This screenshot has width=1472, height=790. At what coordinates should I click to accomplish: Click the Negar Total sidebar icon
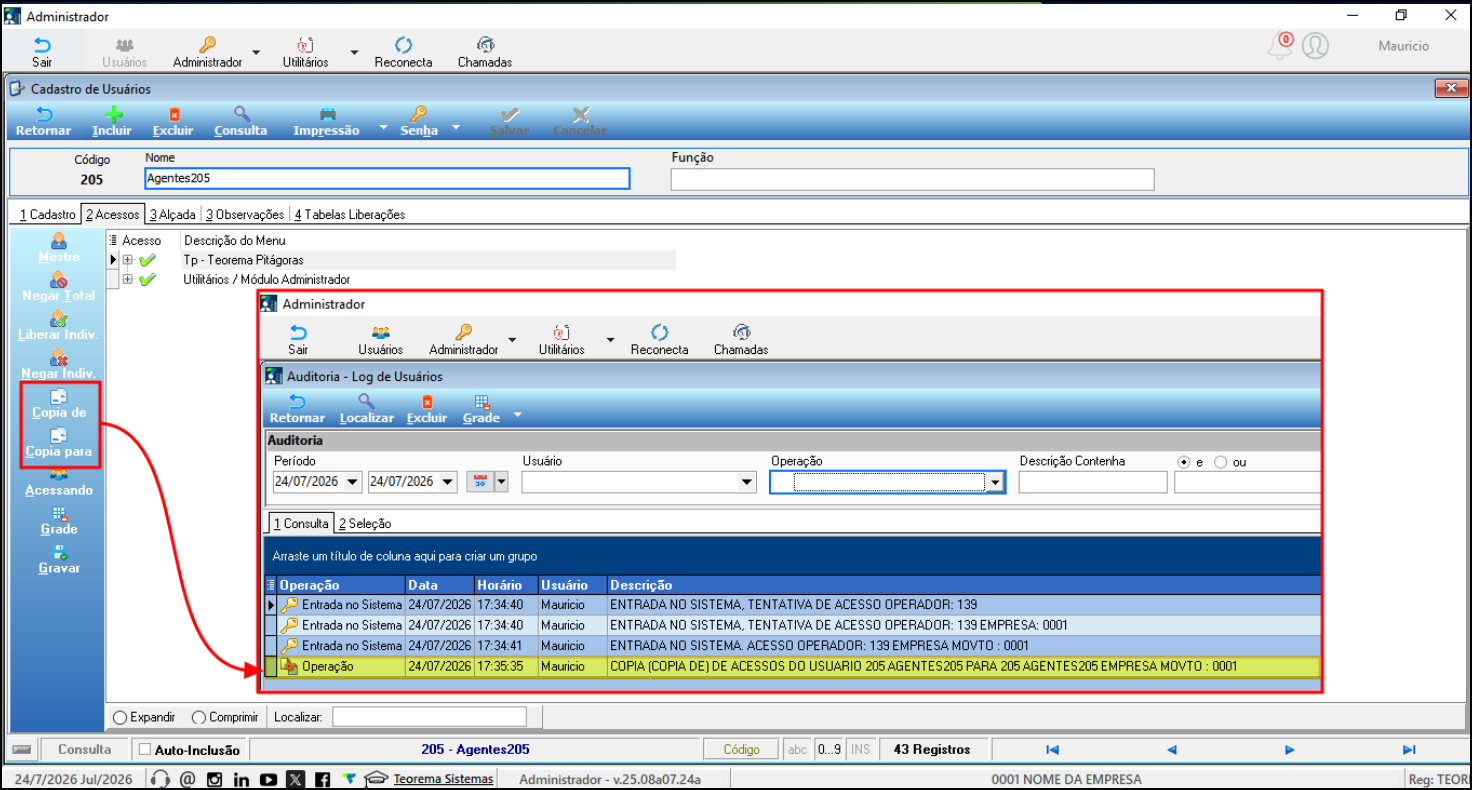[59, 280]
